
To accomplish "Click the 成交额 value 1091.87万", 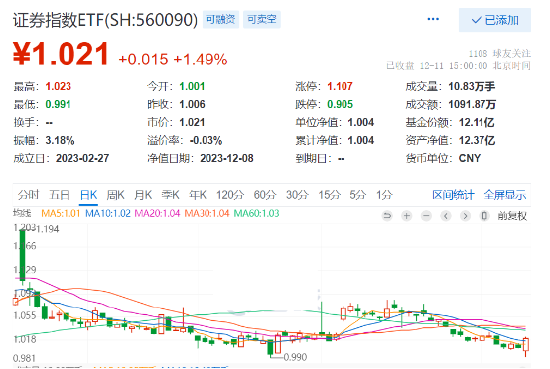I will tap(472, 104).
